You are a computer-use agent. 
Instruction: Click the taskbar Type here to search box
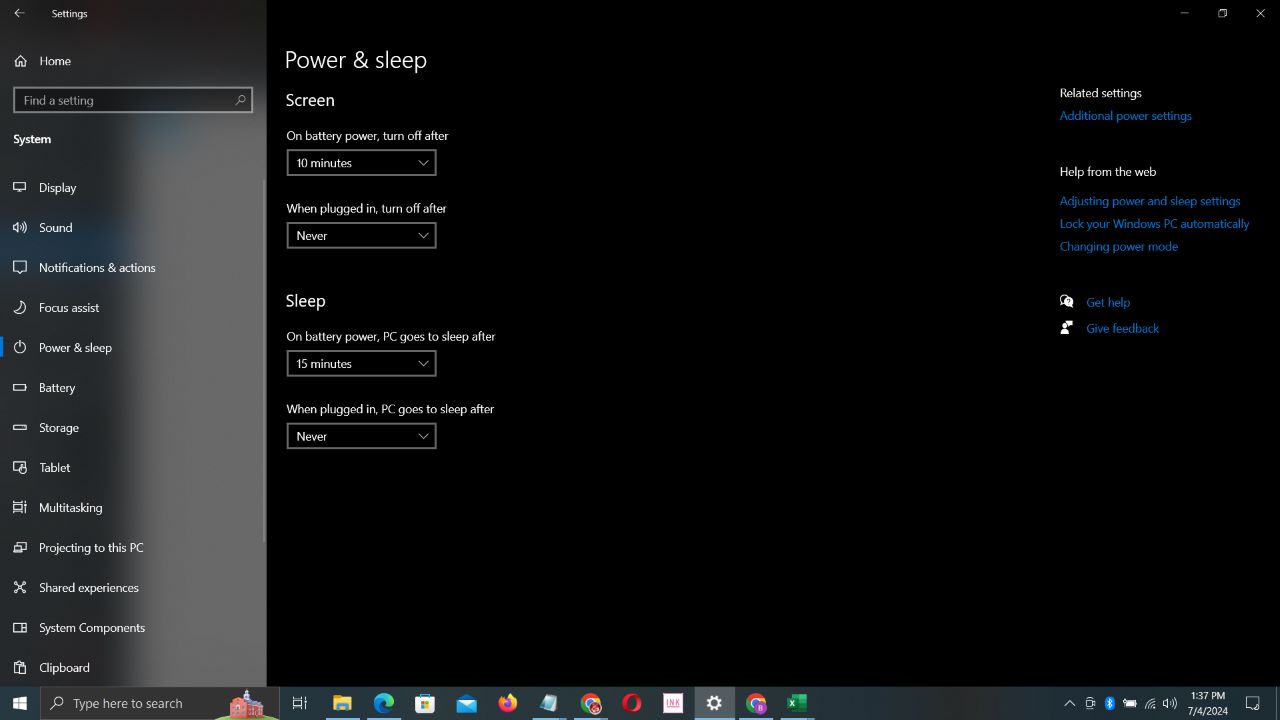160,703
